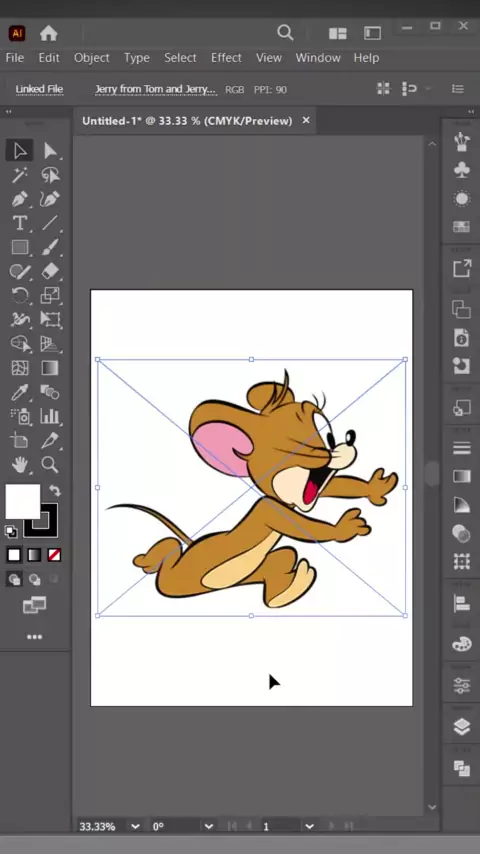Switch to Gradient paint mode
Screen dimensions: 480x854
pyautogui.click(x=34, y=555)
